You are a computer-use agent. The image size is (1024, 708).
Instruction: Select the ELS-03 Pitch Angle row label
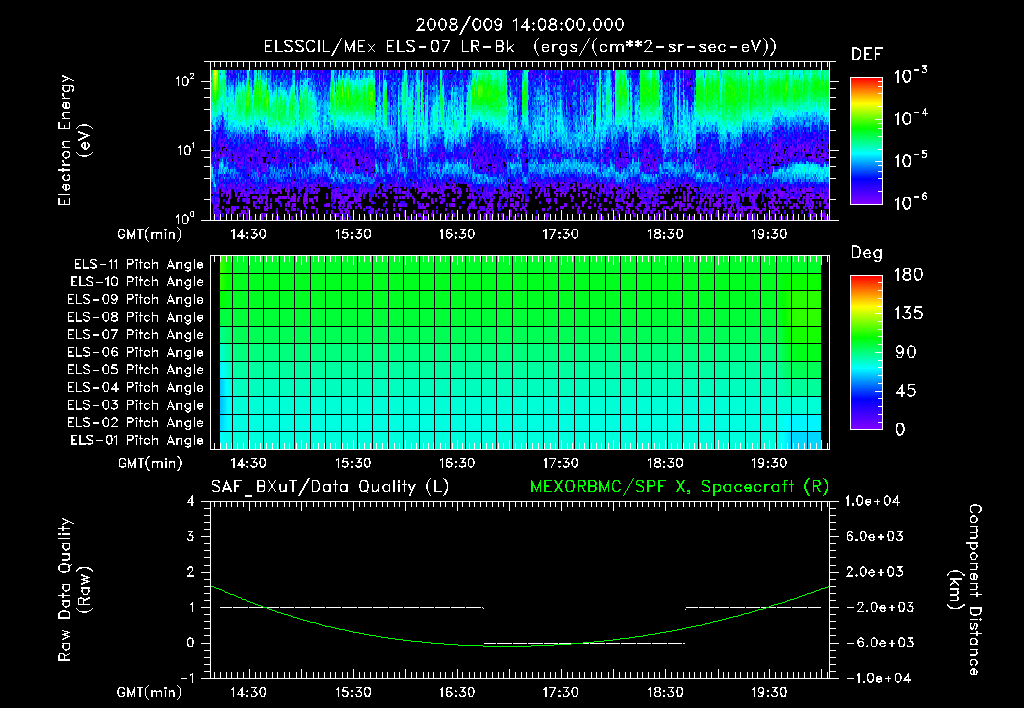[x=136, y=405]
